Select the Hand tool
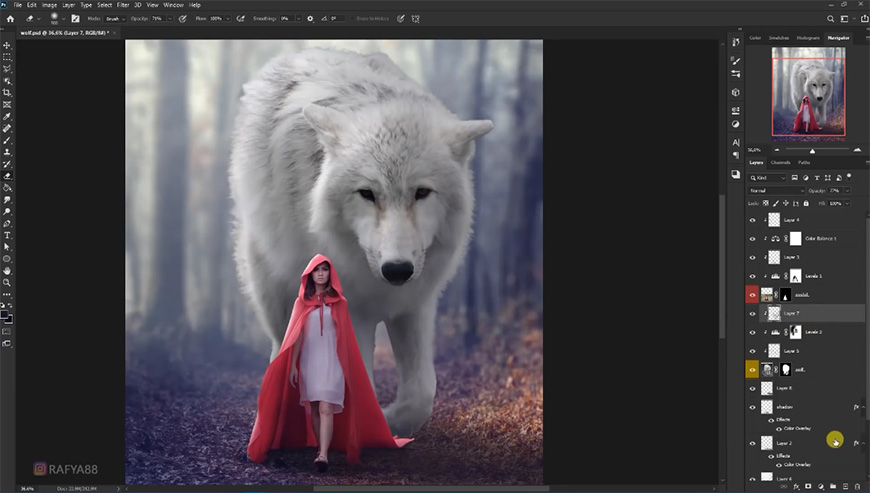The height and width of the screenshot is (493, 870). tap(7, 271)
